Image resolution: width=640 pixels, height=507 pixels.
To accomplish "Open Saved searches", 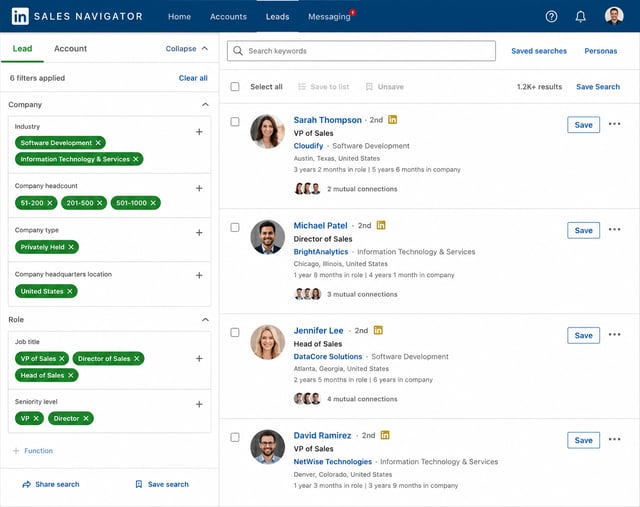I will coord(539,51).
